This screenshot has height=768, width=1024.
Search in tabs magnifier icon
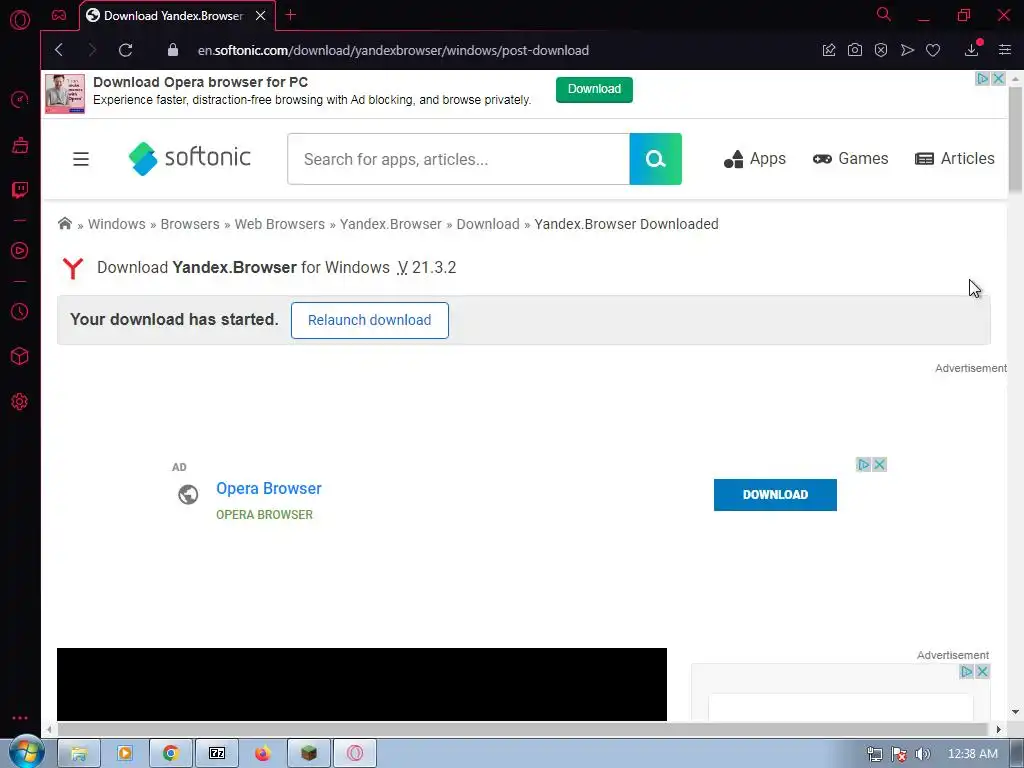coord(884,14)
